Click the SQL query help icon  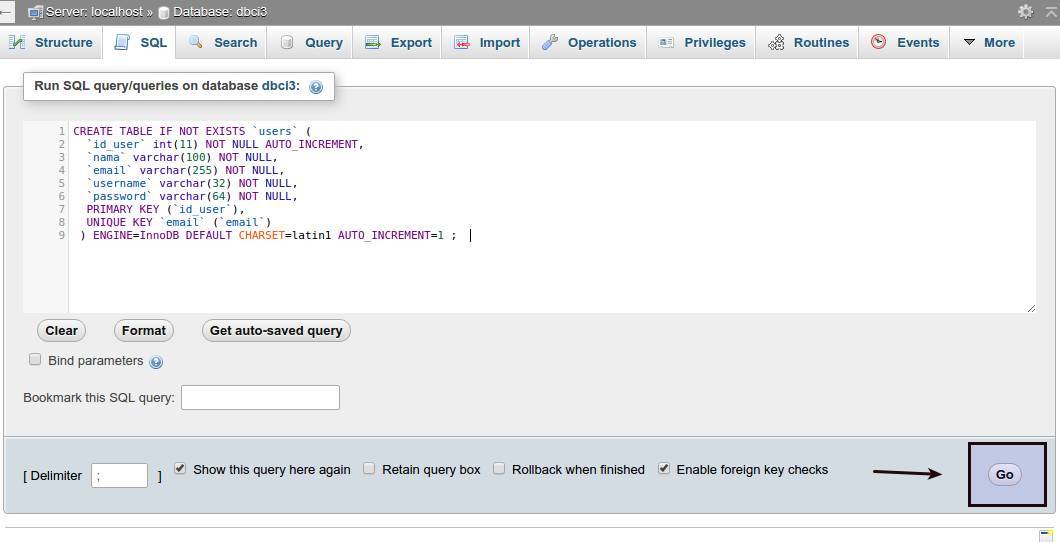click(x=316, y=87)
